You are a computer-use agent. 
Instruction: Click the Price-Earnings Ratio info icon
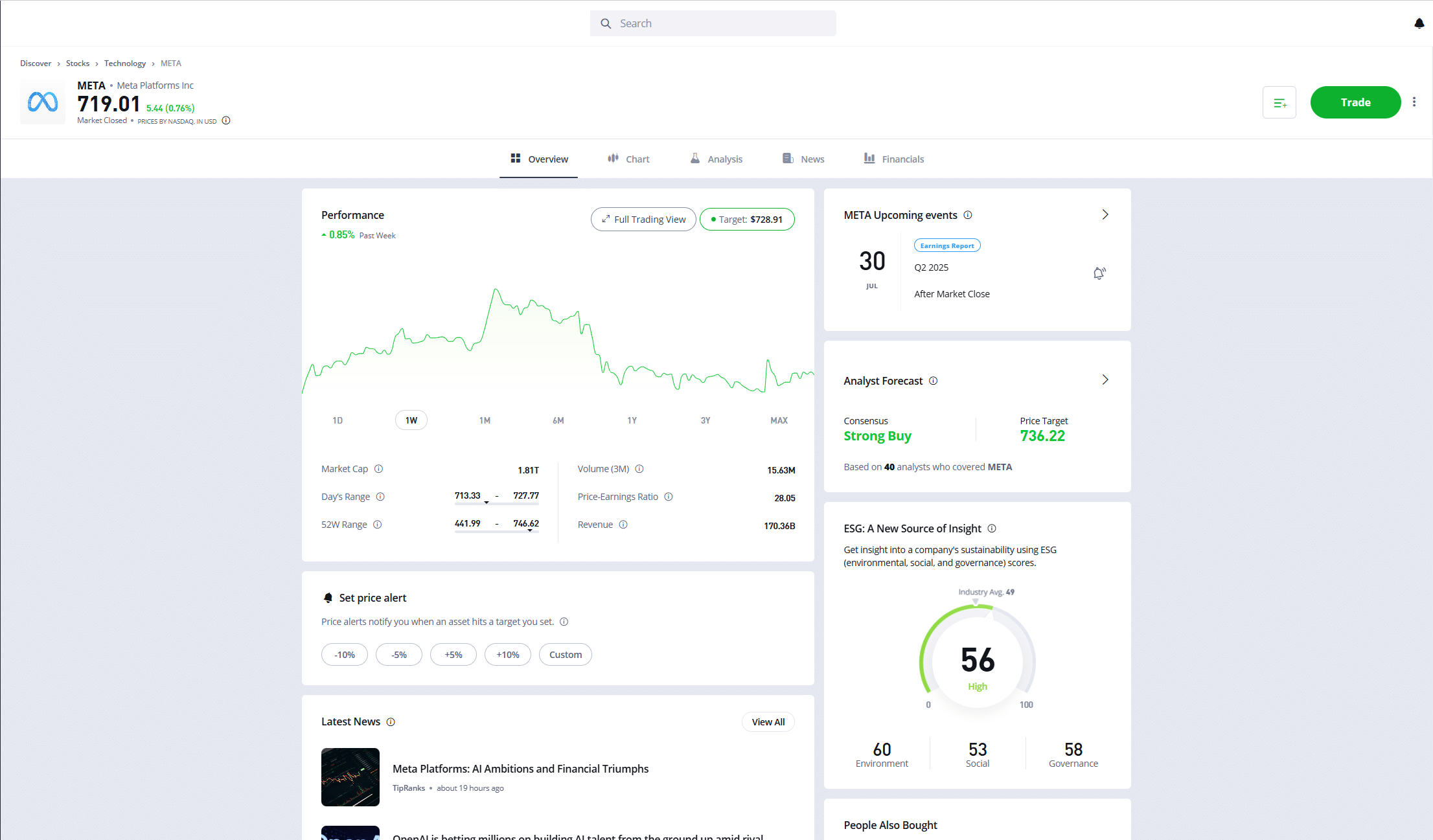tap(669, 497)
